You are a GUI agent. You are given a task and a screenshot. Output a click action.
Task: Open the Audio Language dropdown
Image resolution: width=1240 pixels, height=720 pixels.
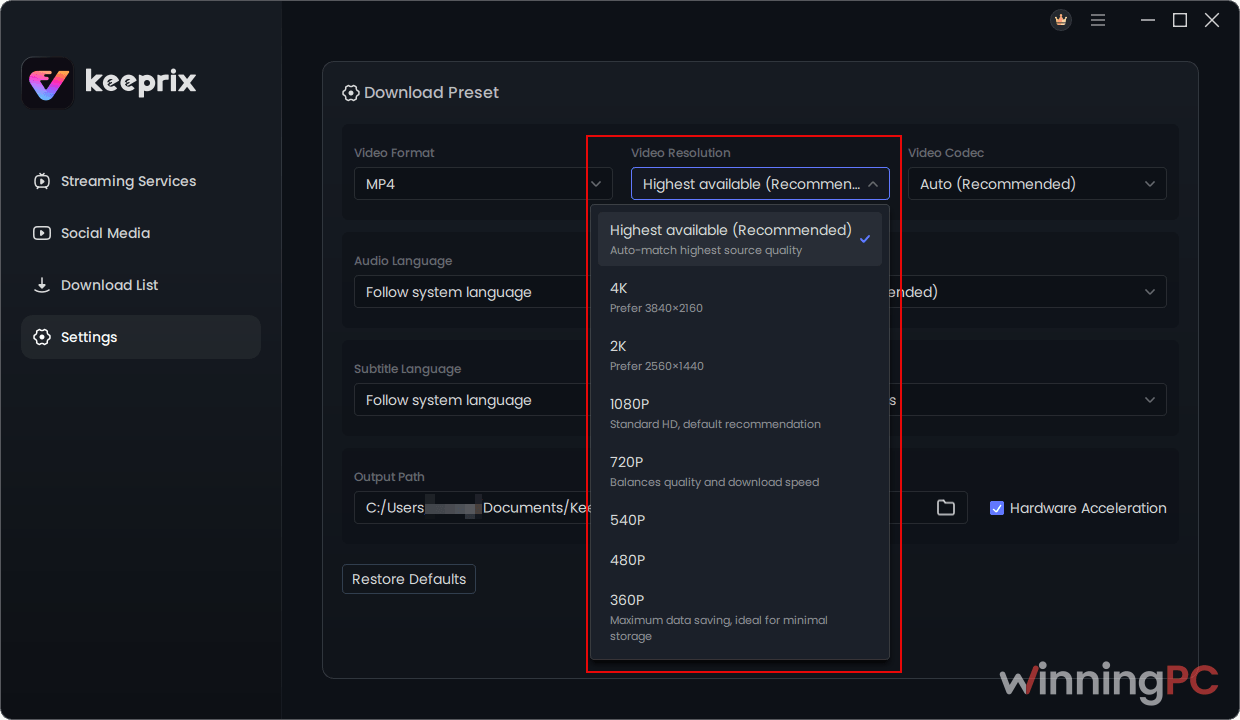point(472,292)
